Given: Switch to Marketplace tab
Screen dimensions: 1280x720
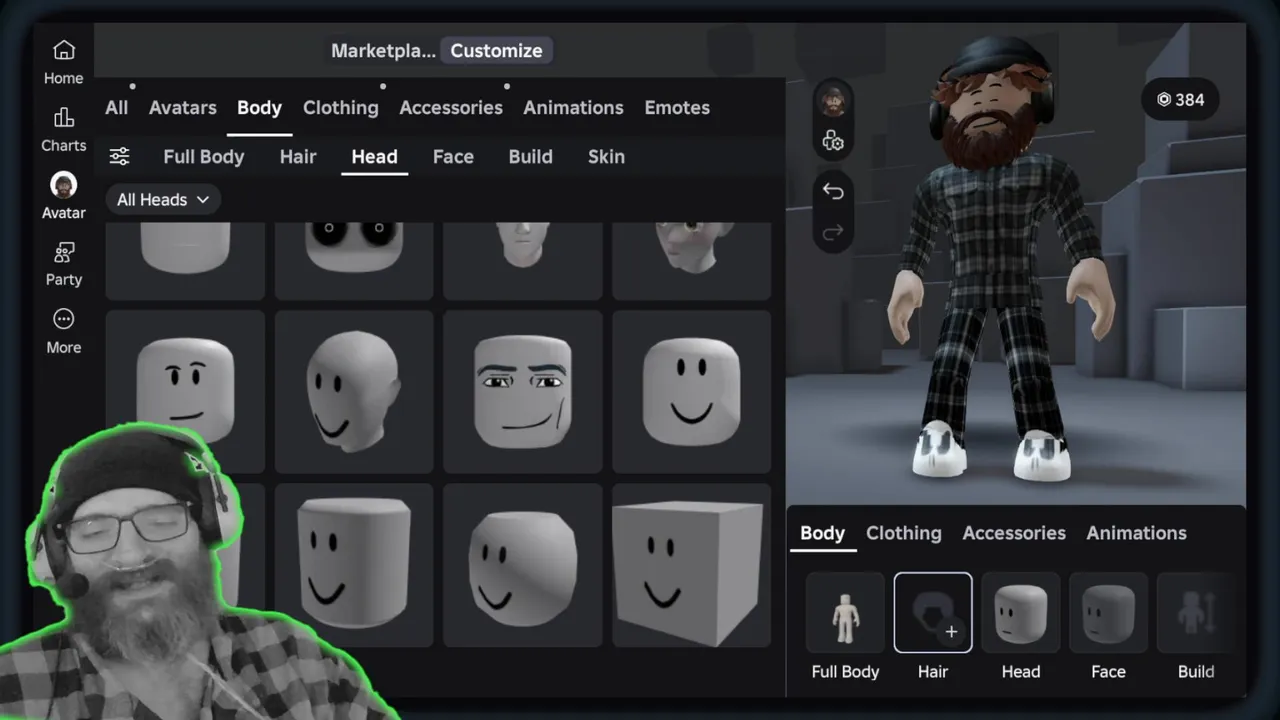Looking at the screenshot, I should pyautogui.click(x=383, y=51).
